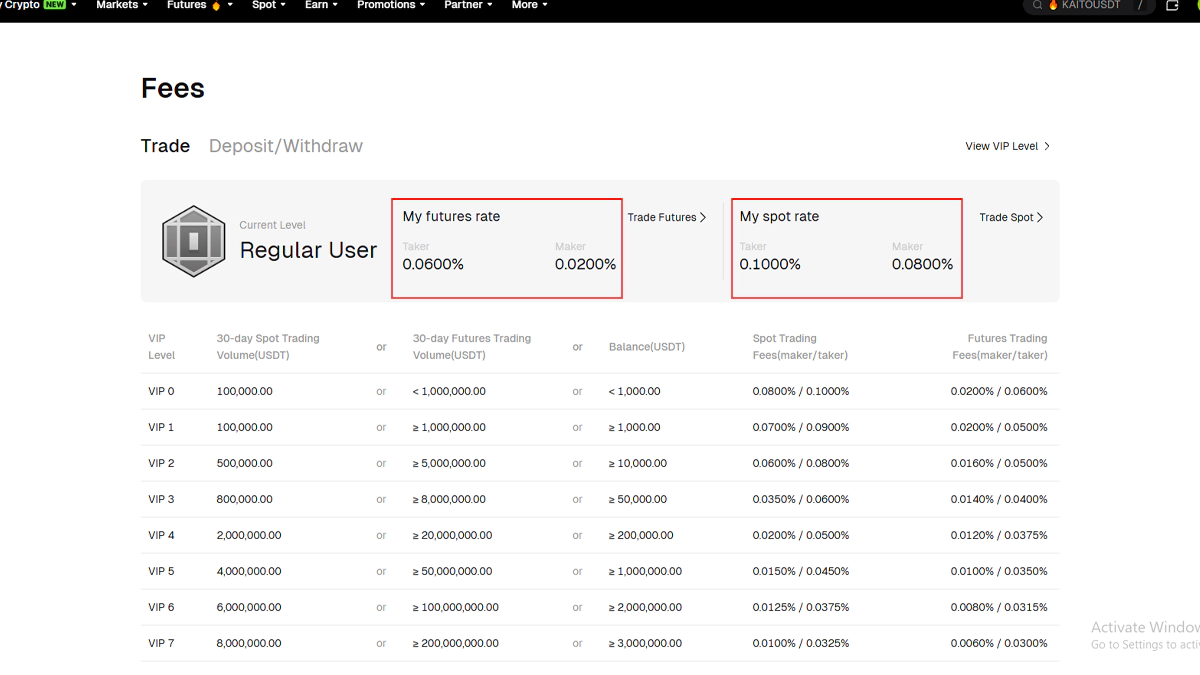Click the VIP 3 row in fee table
This screenshot has height=675, width=1200.
598,499
